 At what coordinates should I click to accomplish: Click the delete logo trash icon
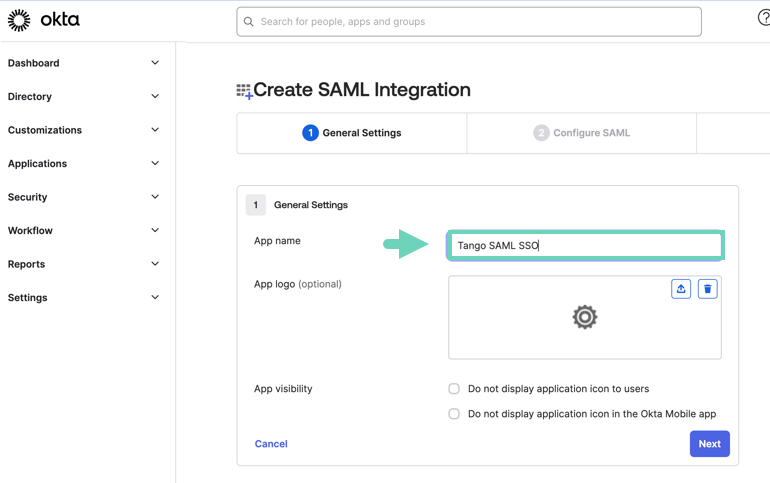(707, 289)
